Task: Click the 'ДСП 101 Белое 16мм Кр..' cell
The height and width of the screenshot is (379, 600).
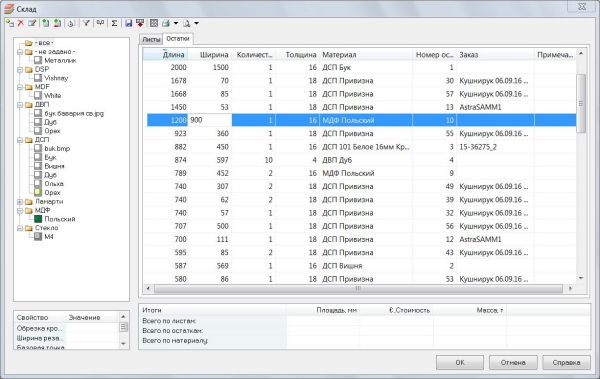Action: pos(366,147)
